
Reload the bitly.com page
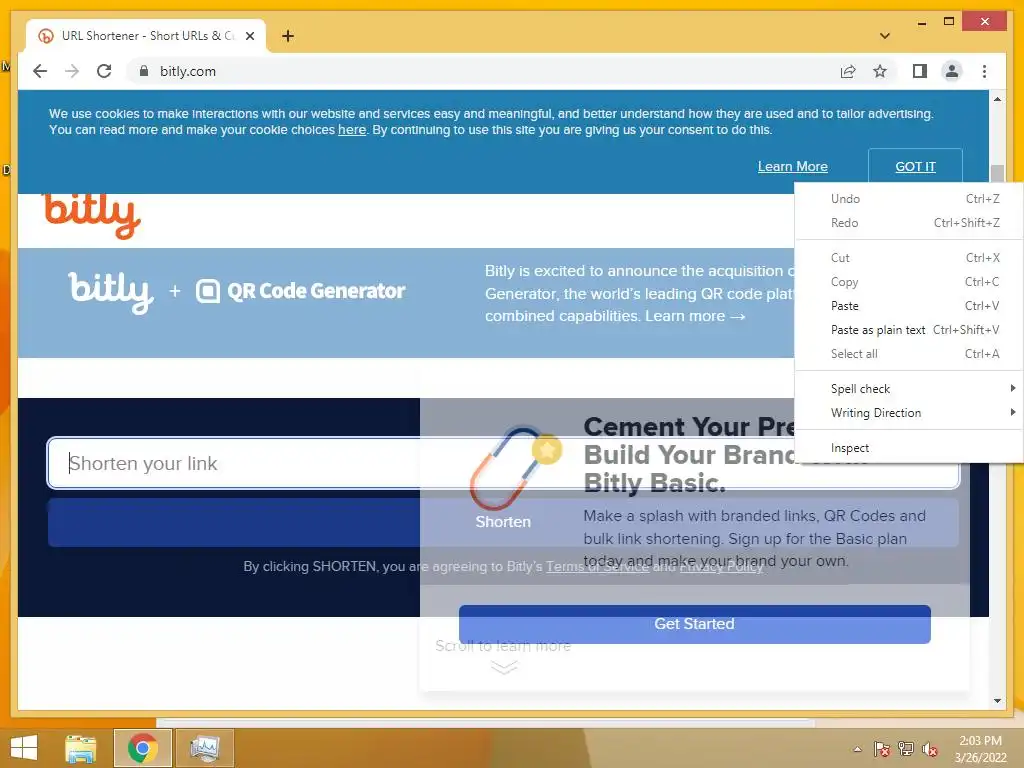(104, 71)
